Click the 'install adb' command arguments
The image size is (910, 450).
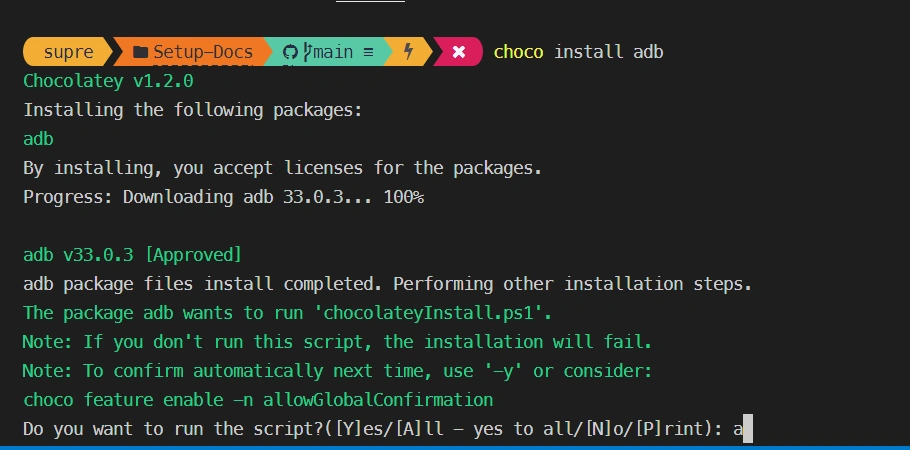(x=608, y=51)
